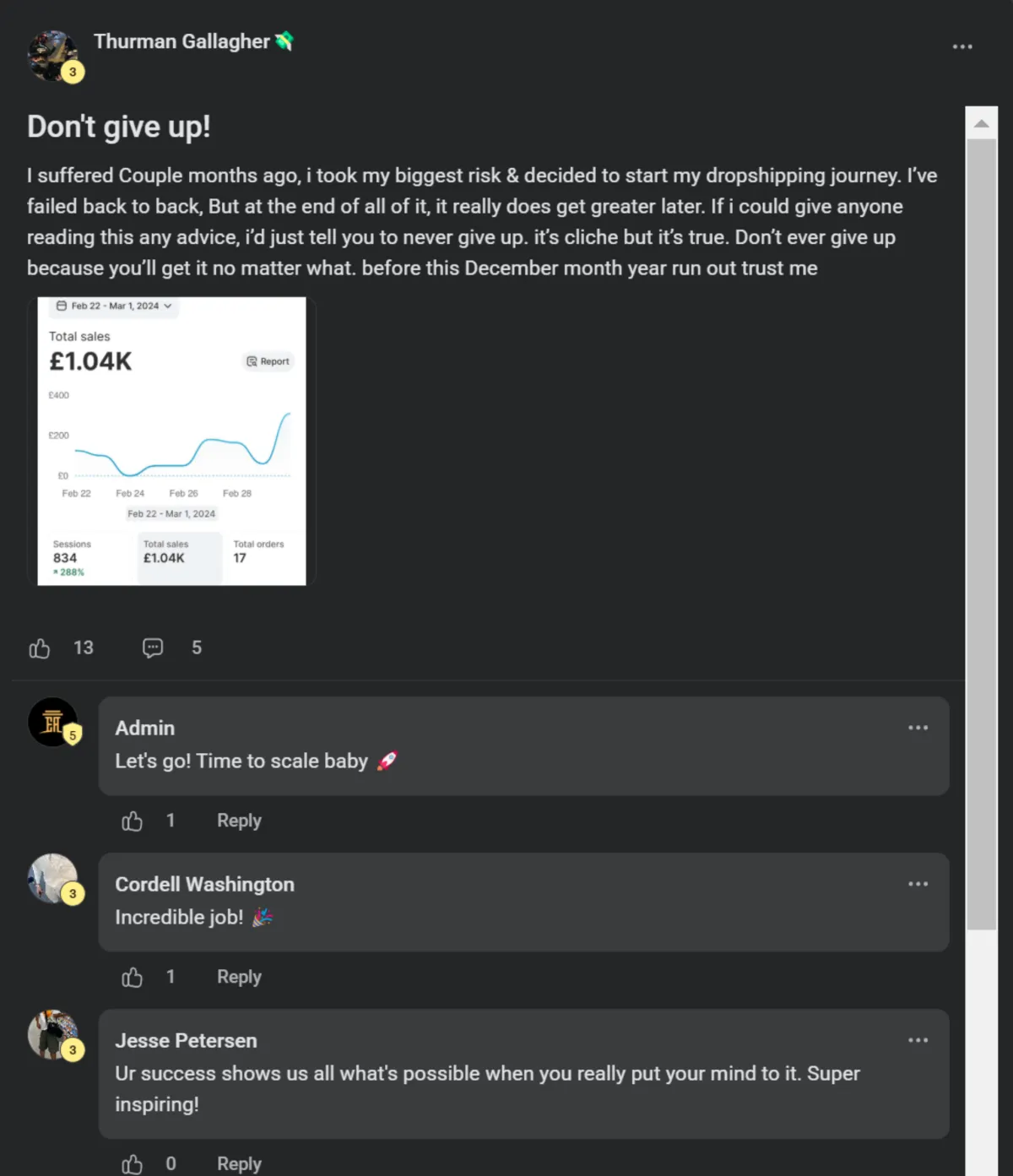Reply to Admin's comment
The width and height of the screenshot is (1013, 1176).
point(239,821)
